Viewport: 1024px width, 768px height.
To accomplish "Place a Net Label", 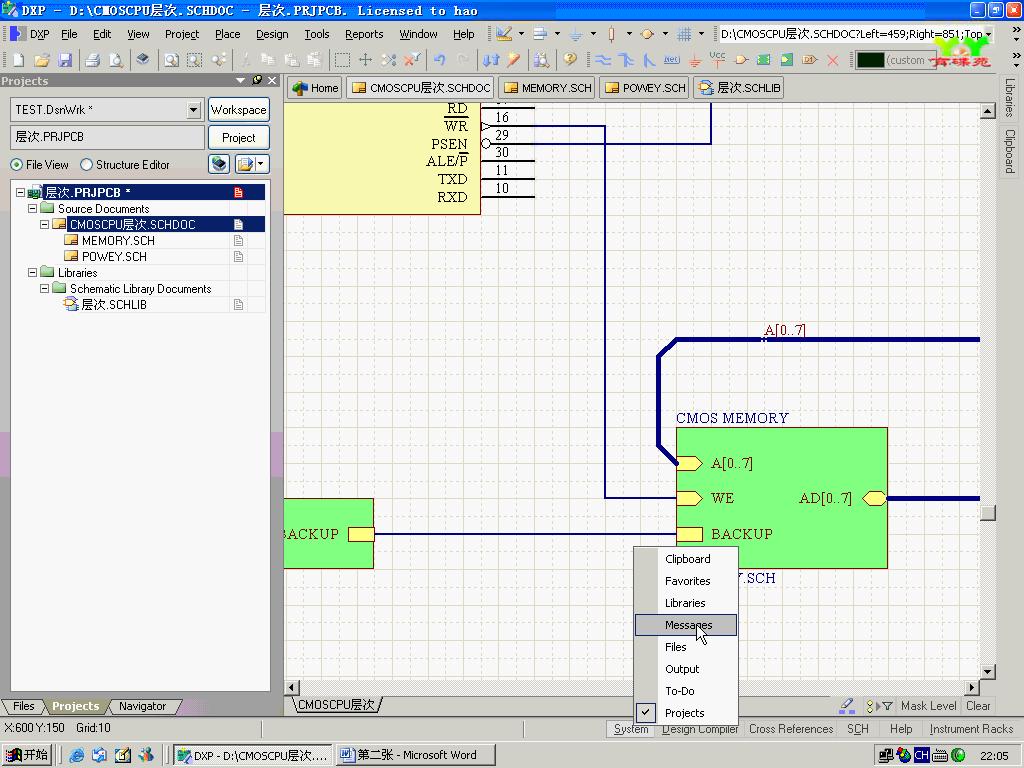I will 671,60.
